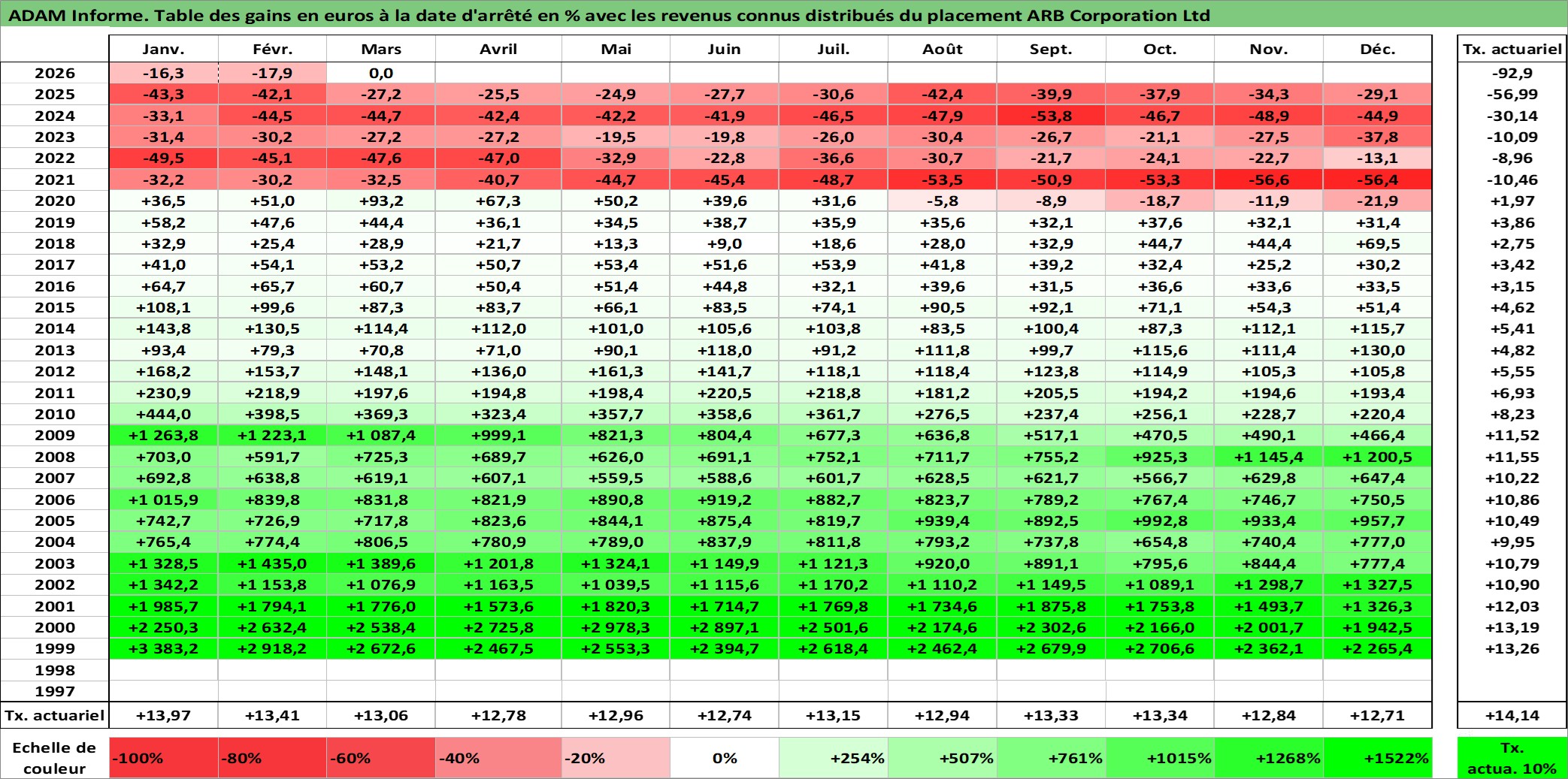The width and height of the screenshot is (1568, 779).
Task: Click the +761% color scale swatch
Action: 1051,758
